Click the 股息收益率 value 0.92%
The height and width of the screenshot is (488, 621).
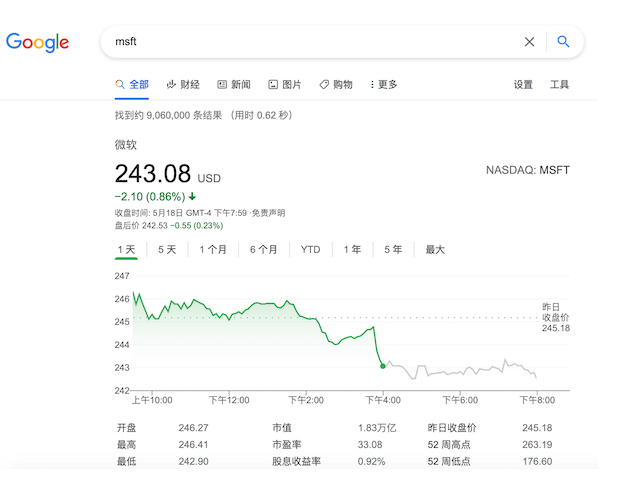371,461
